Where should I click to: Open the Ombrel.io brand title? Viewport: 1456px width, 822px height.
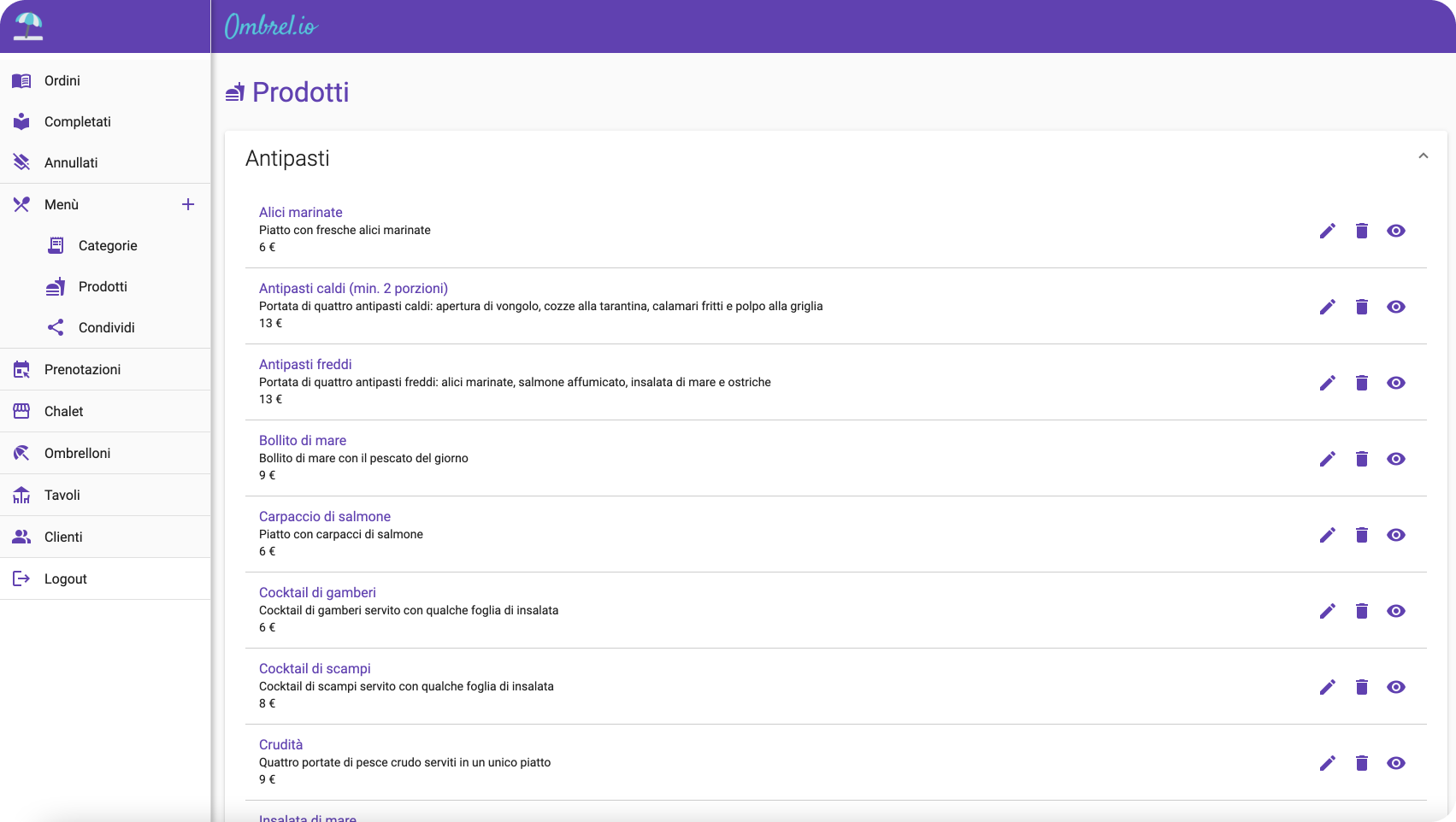pyautogui.click(x=271, y=26)
